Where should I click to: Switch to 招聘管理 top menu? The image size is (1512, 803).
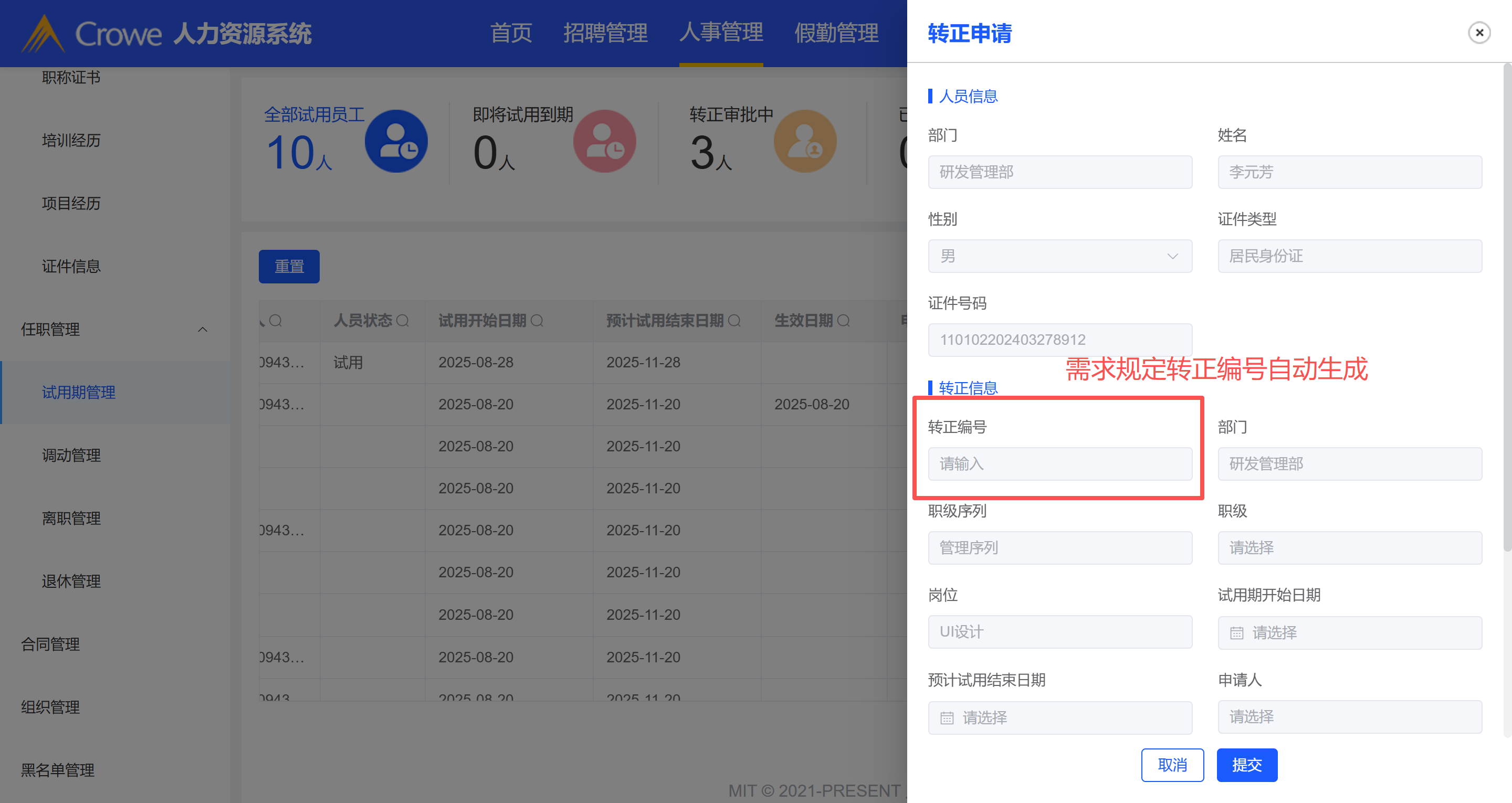click(x=605, y=33)
